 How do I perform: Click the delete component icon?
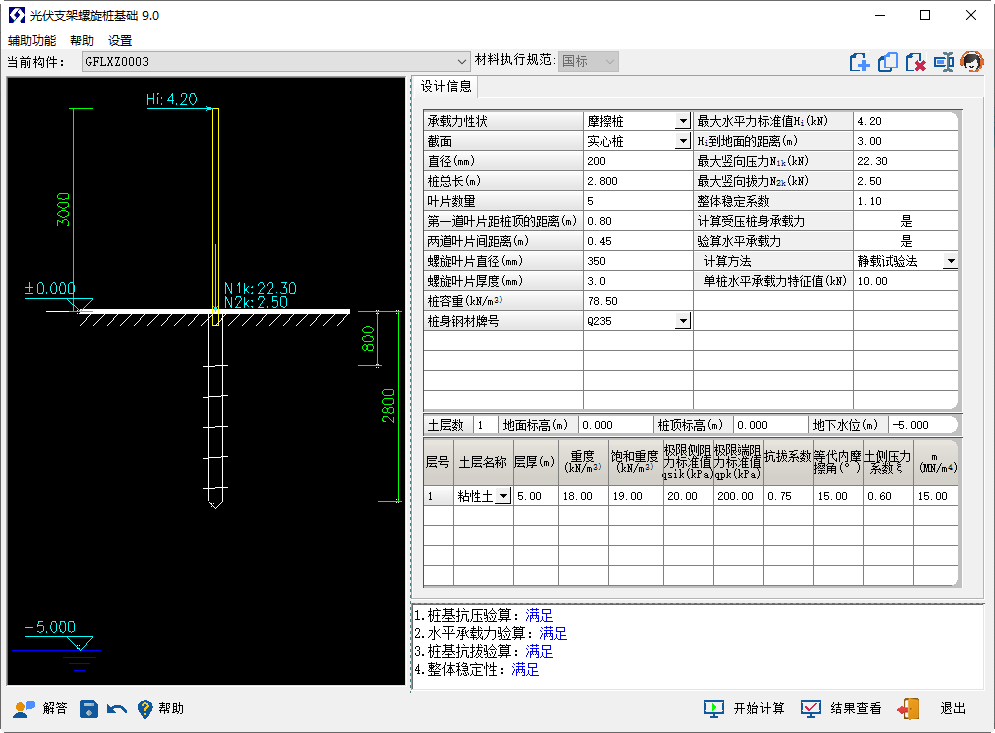coord(915,62)
